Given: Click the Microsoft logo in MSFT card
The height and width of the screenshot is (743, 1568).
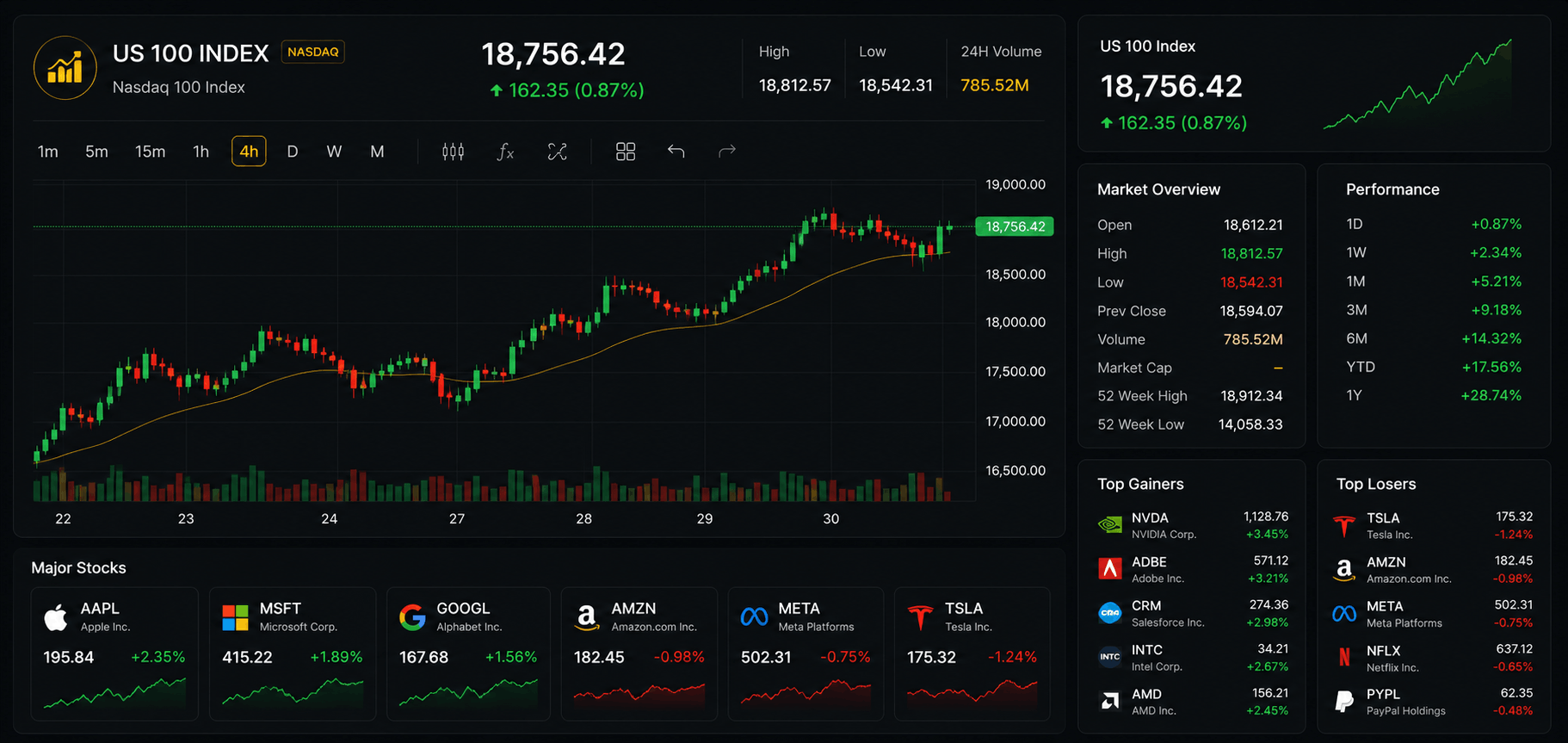Looking at the screenshot, I should pos(235,617).
